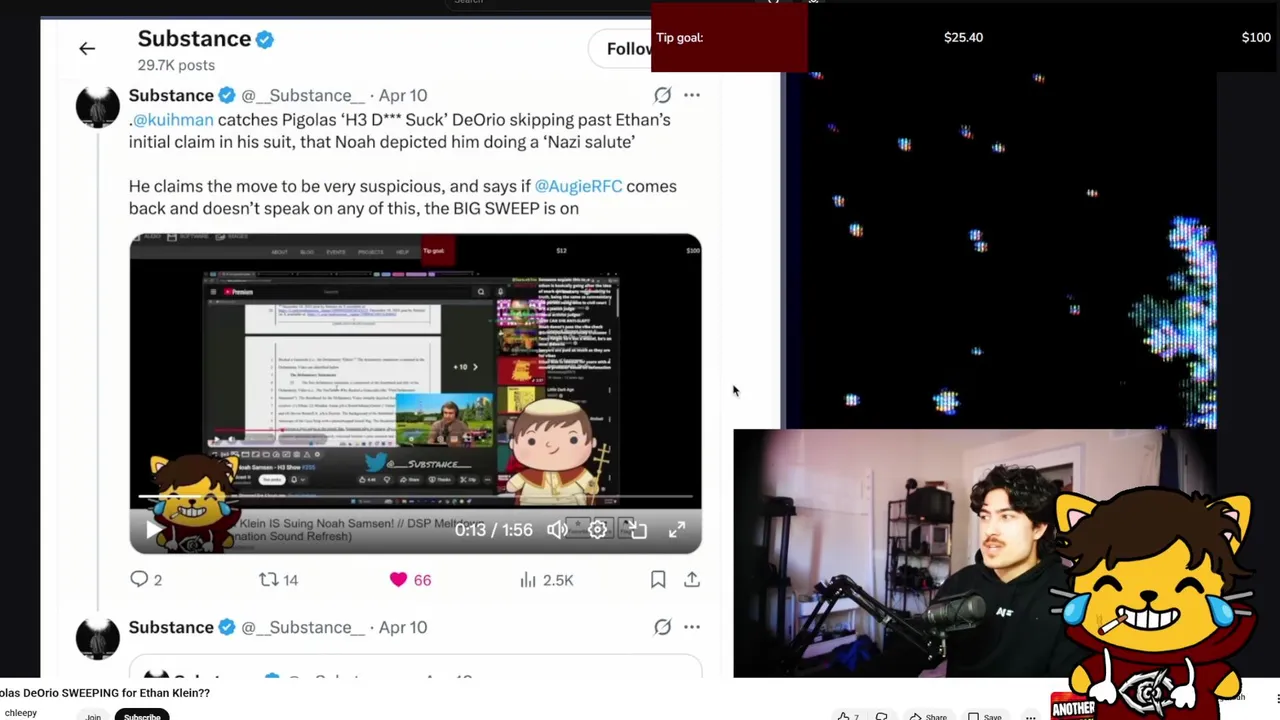Open the chleepy channel name
This screenshot has width=1280, height=720.
click(x=20, y=713)
